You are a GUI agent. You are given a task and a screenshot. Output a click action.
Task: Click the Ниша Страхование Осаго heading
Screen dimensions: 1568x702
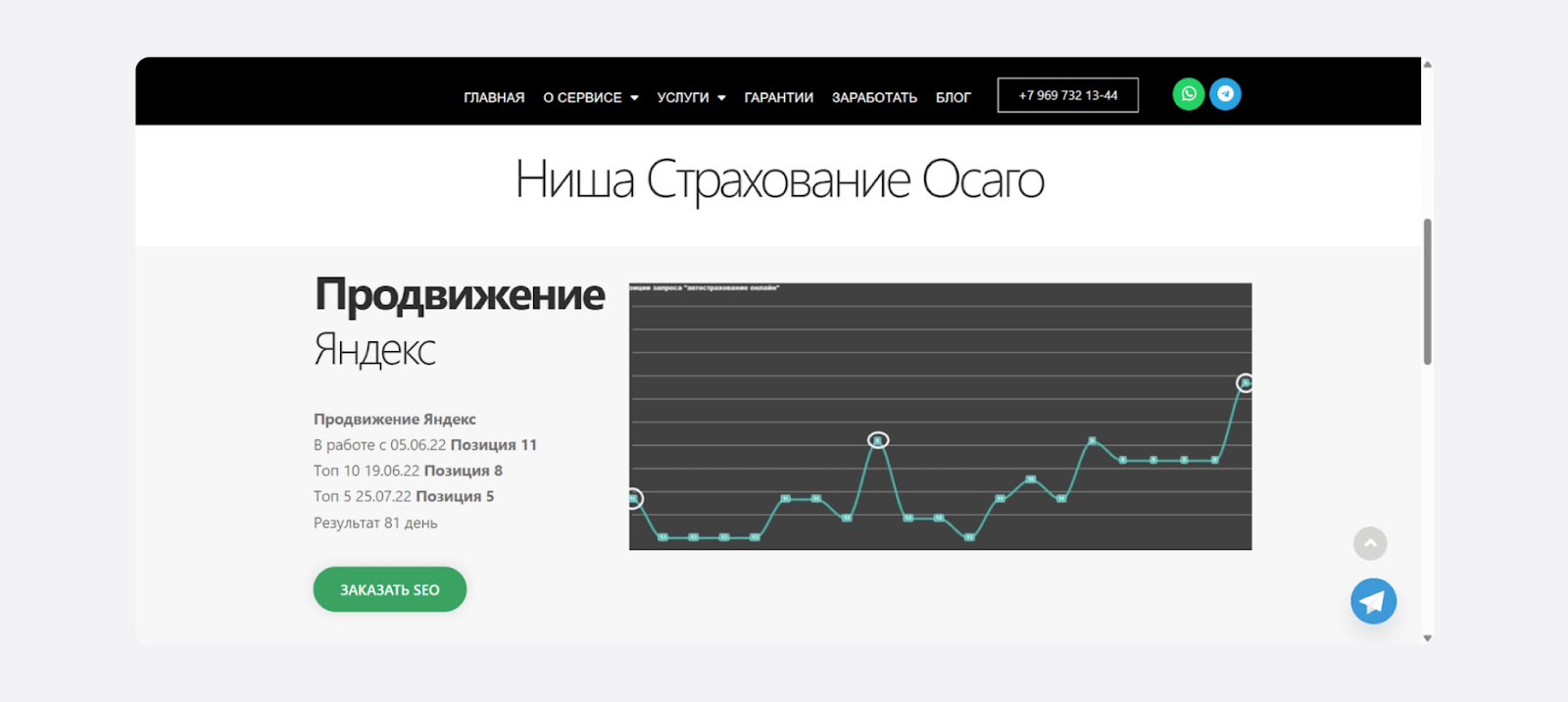coord(779,180)
